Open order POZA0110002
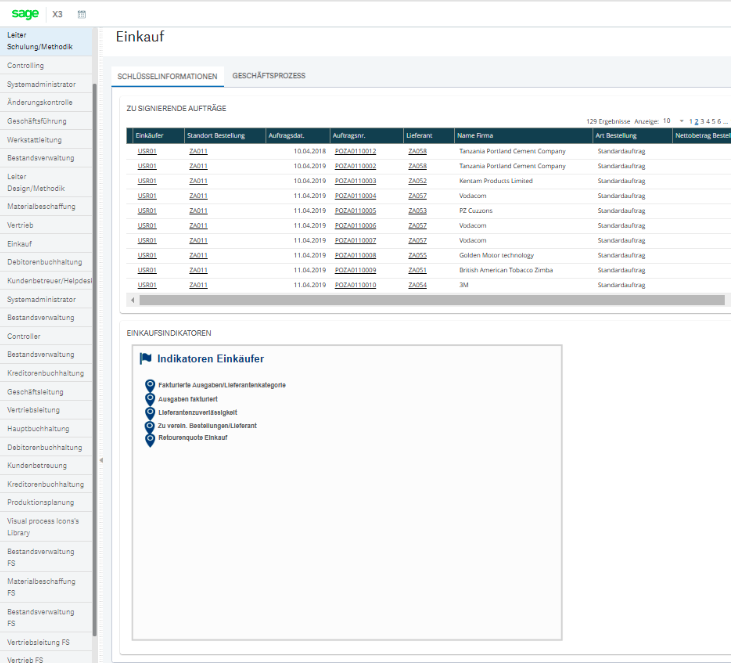Viewport: 731px width, 663px height. coord(355,166)
